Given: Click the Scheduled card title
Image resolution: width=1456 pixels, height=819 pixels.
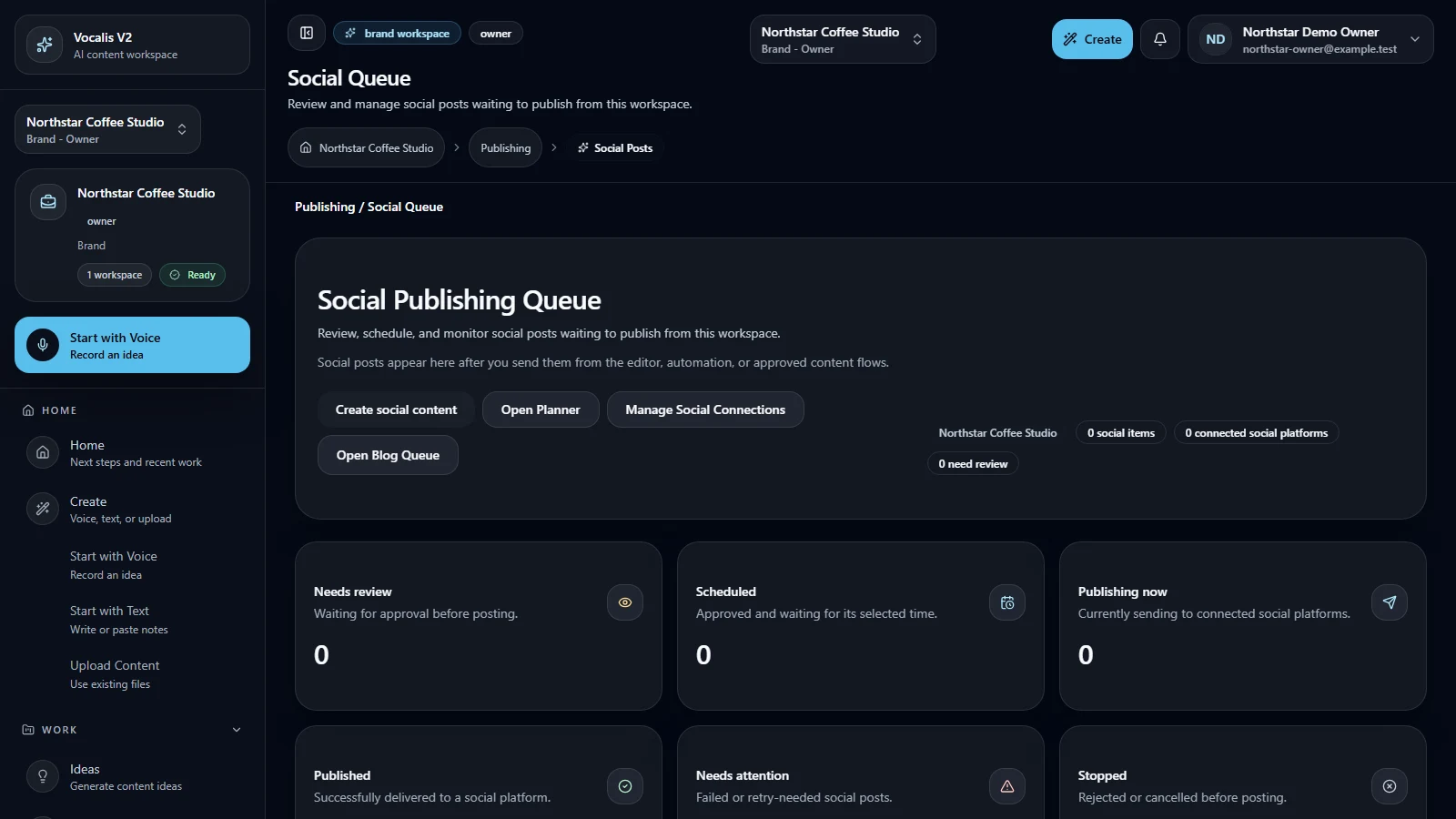Looking at the screenshot, I should click(x=726, y=591).
